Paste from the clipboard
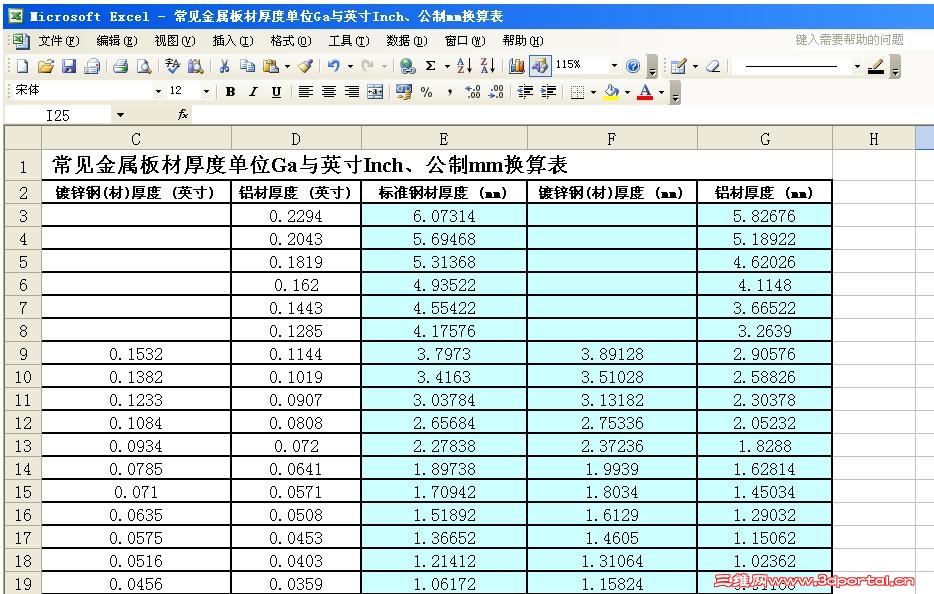This screenshot has height=594, width=934. pos(271,66)
